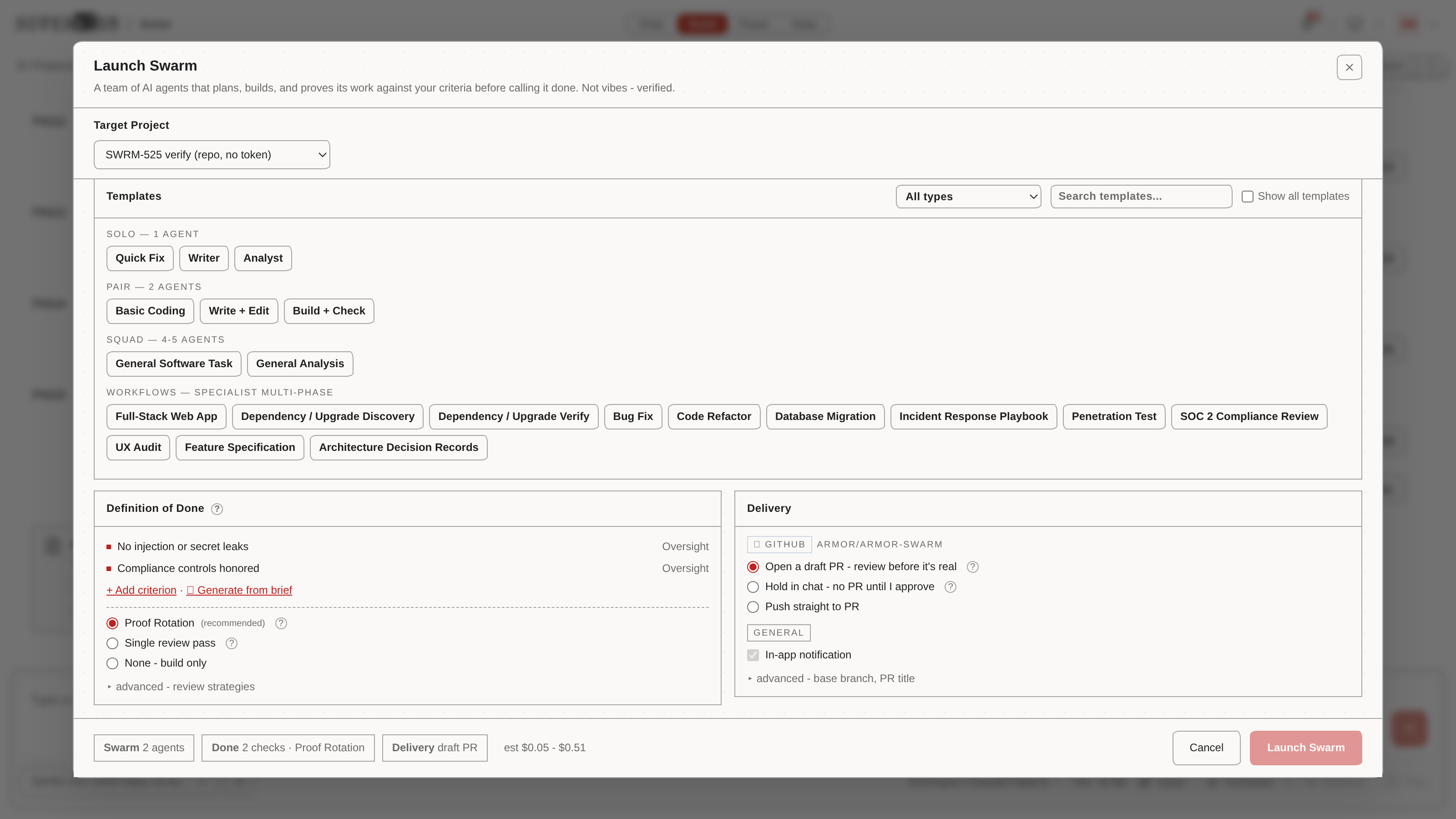Pick the Build + Check template
Screen dimensions: 1456x819
click(x=329, y=311)
